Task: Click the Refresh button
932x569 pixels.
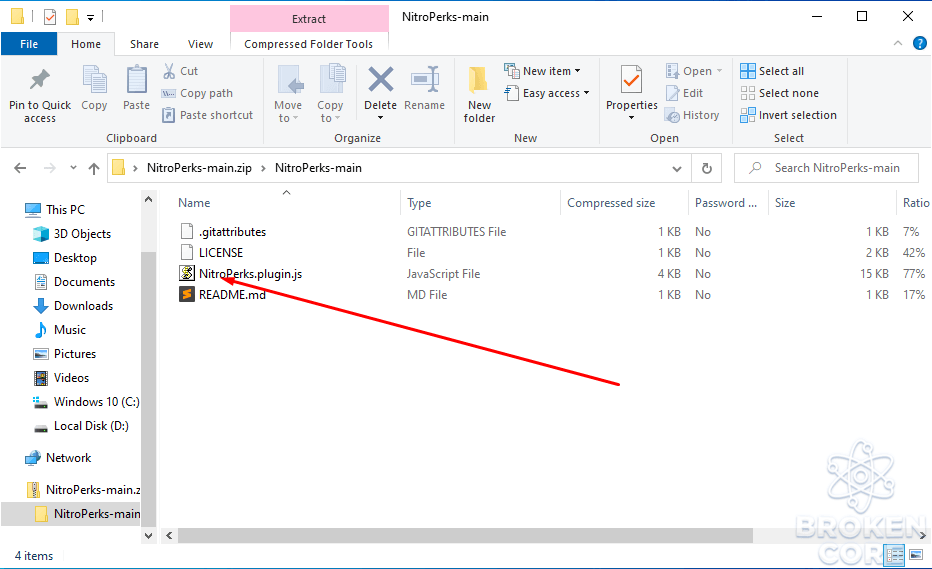Action: 707,168
